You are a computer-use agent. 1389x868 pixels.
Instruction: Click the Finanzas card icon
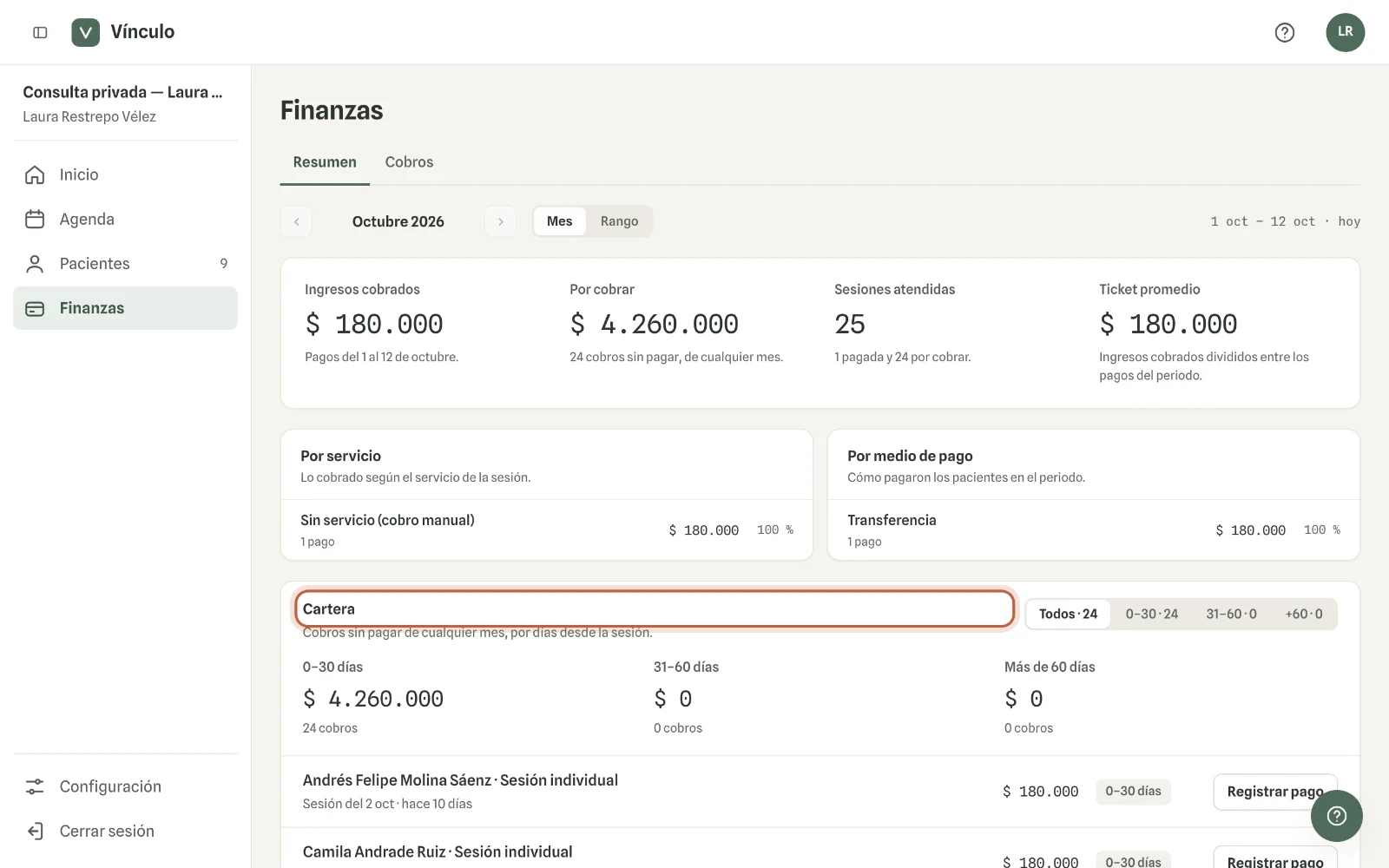[35, 308]
